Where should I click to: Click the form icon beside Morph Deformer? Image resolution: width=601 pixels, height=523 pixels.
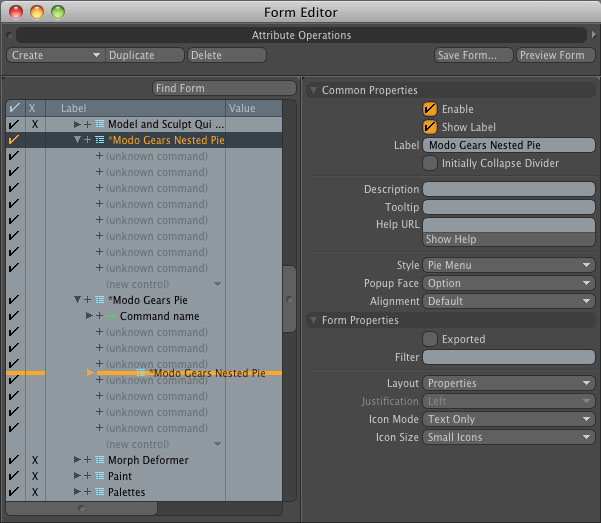point(100,460)
